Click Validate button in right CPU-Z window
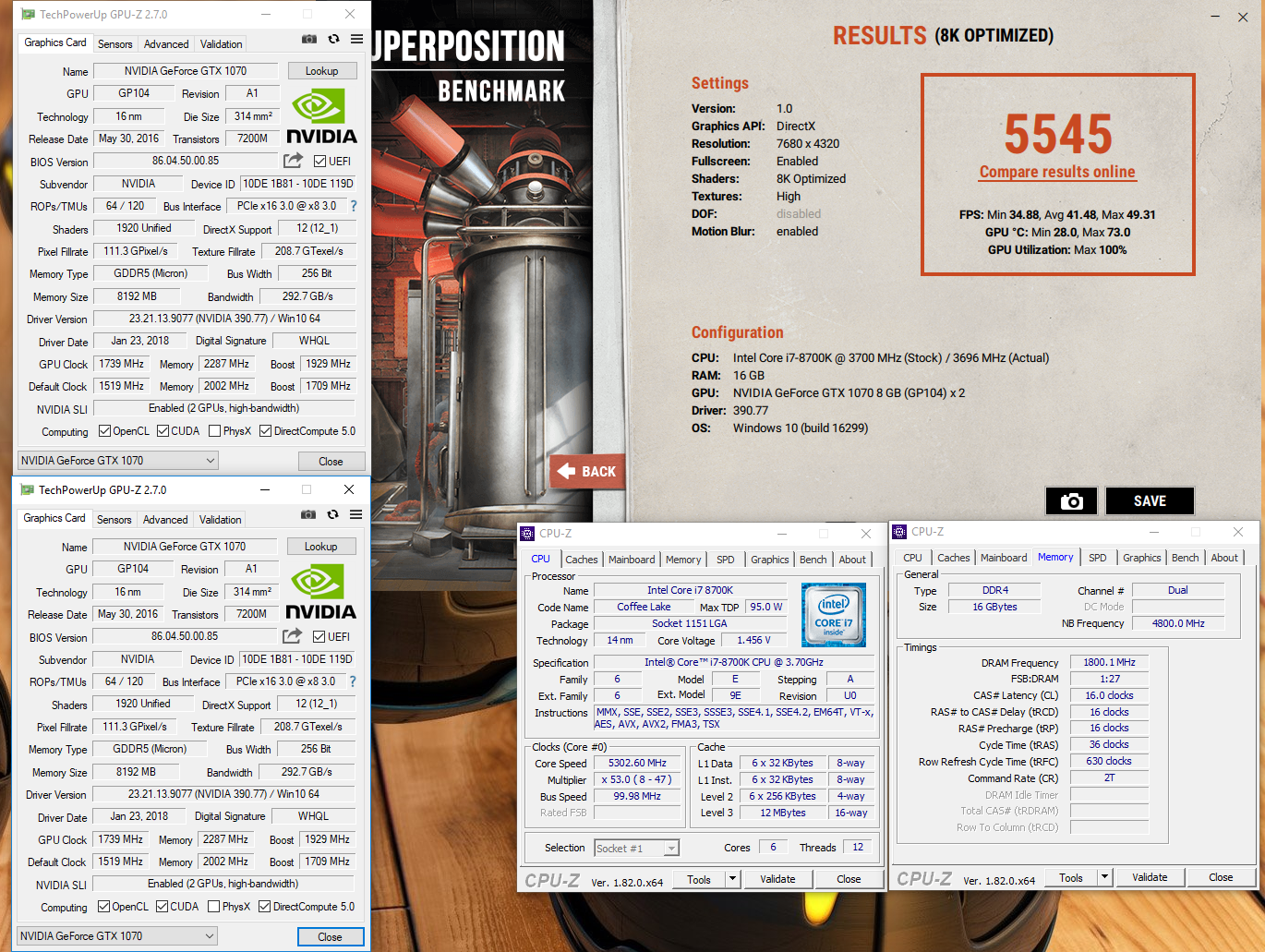The image size is (1265, 952). point(1150,877)
